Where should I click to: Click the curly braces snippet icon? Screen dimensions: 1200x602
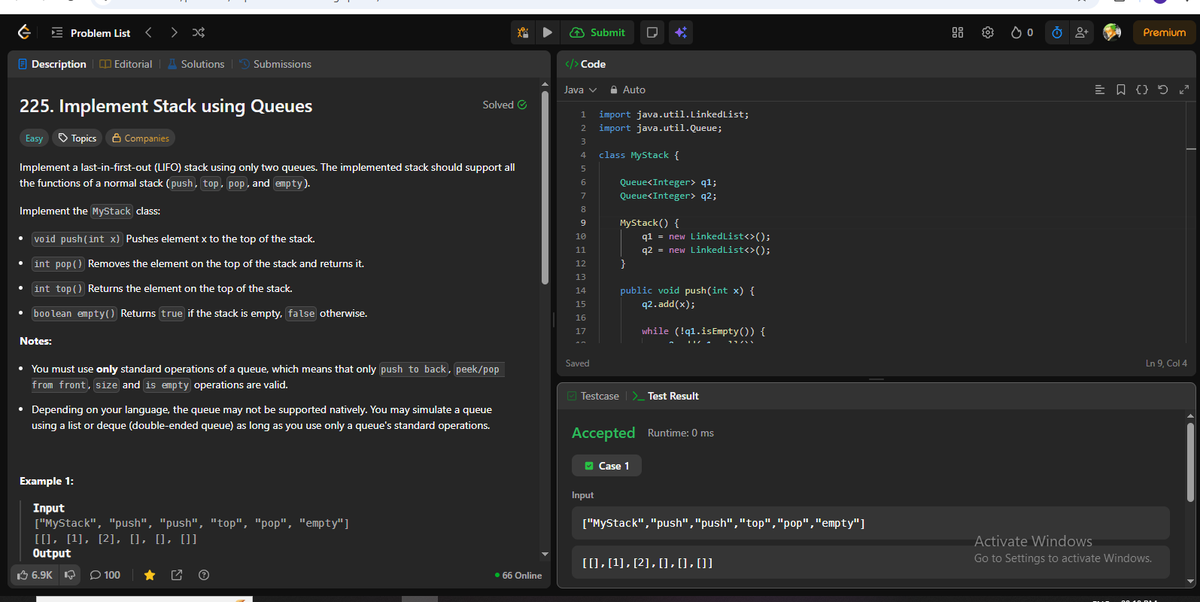1143,90
